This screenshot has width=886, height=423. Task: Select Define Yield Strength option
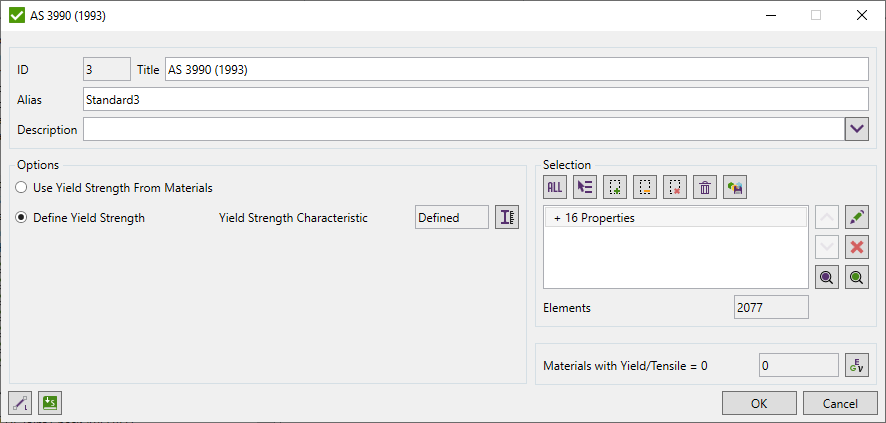(x=22, y=217)
